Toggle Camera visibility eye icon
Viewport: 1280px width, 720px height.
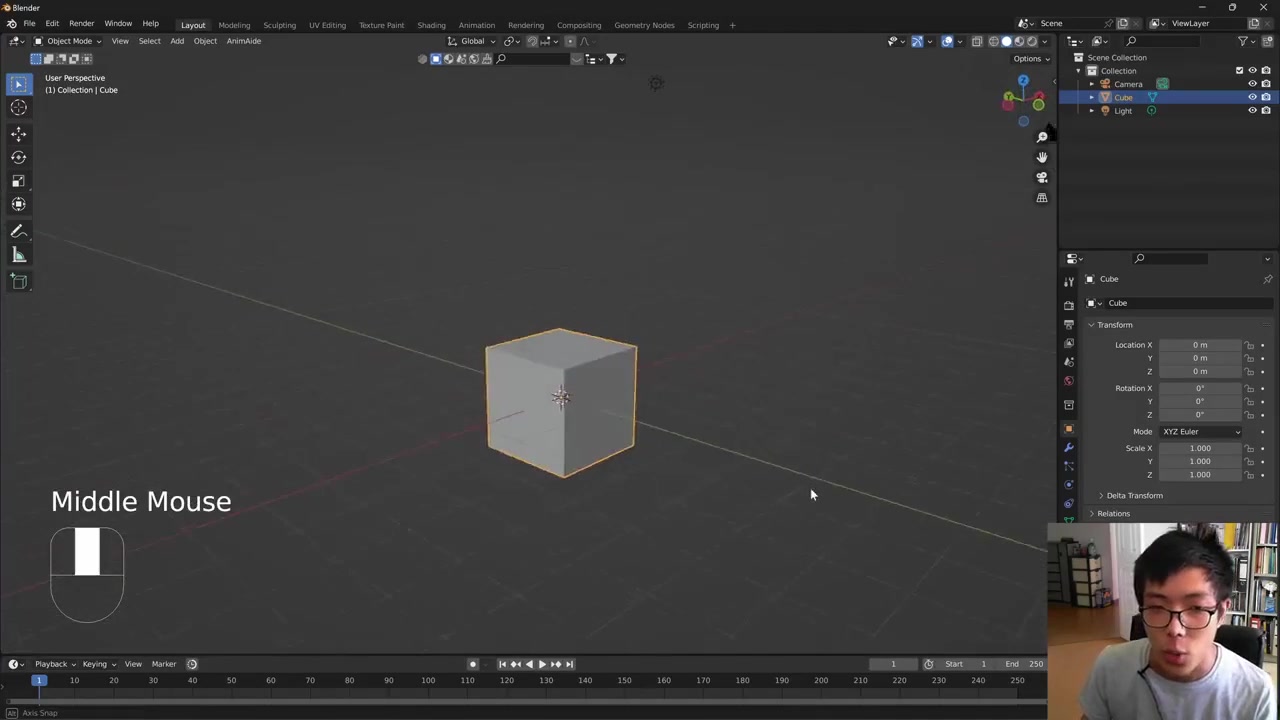[x=1252, y=84]
